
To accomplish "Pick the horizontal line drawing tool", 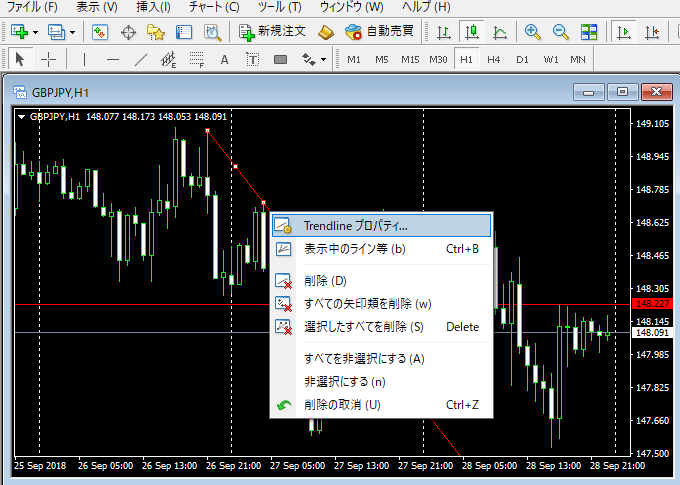I will 112,59.
